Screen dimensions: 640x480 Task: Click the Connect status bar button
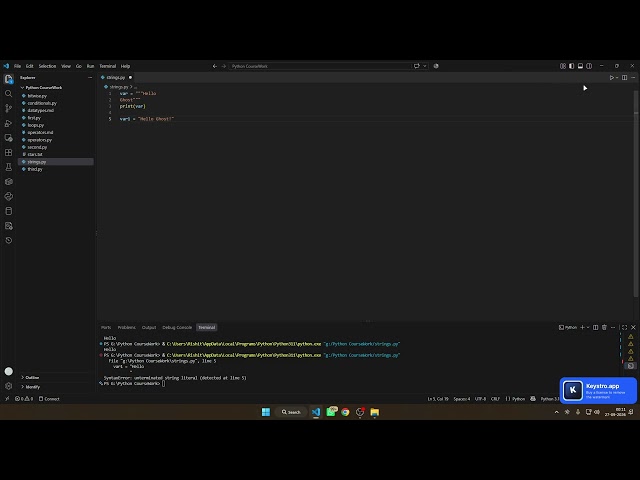pos(49,399)
